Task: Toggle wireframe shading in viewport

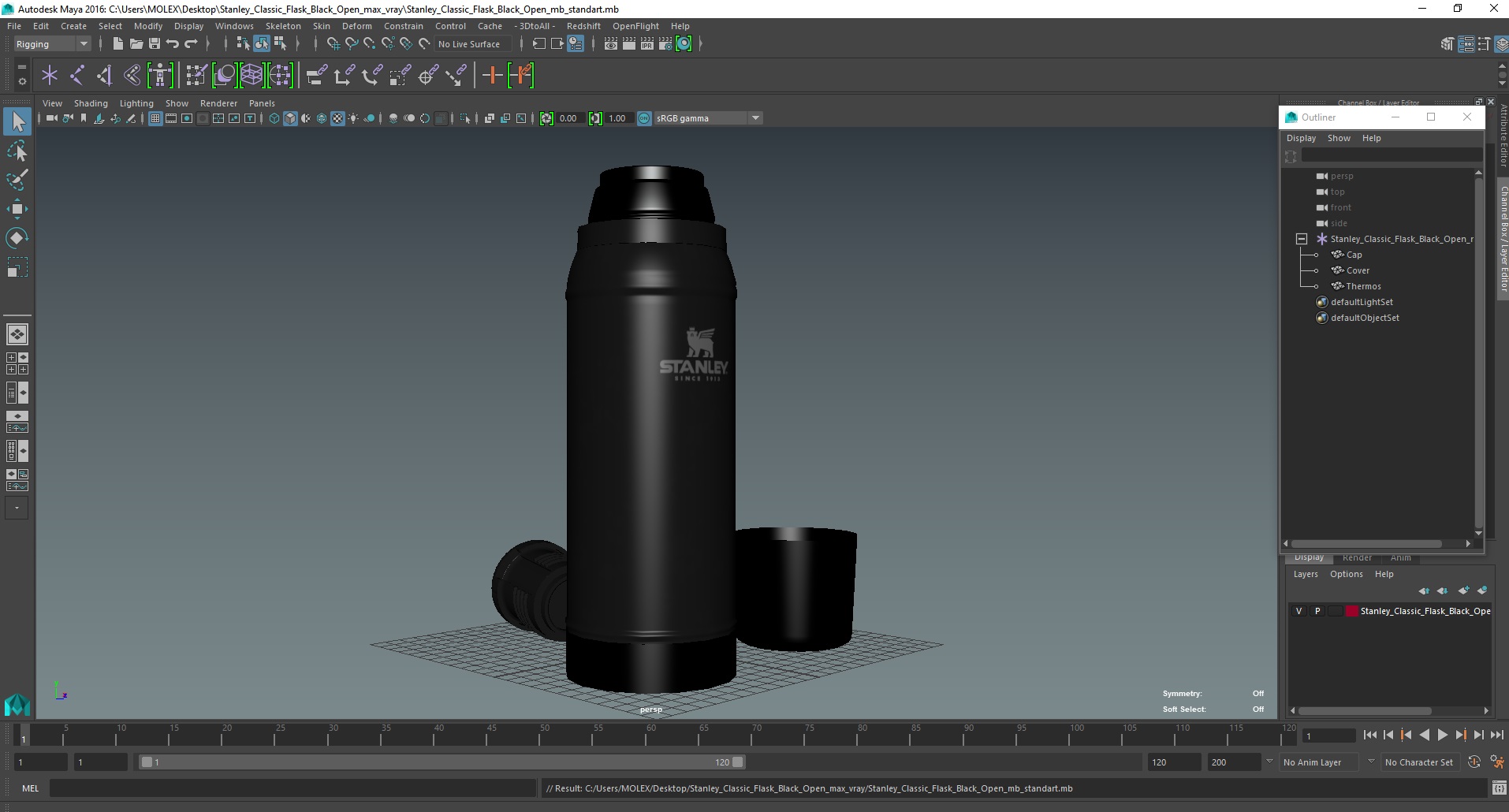Action: click(274, 118)
